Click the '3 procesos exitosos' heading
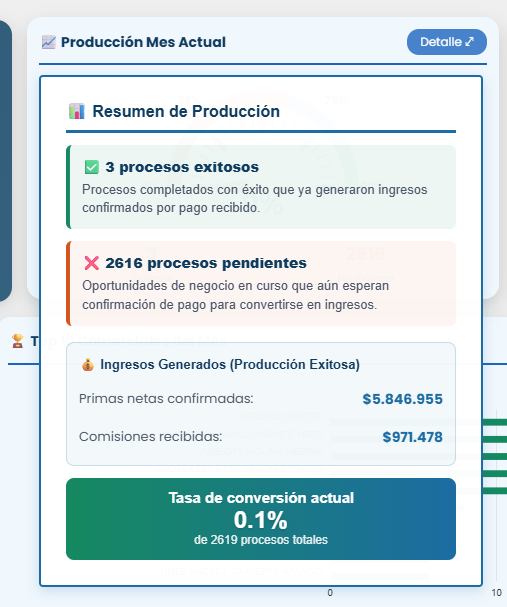This screenshot has height=607, width=507. click(182, 167)
